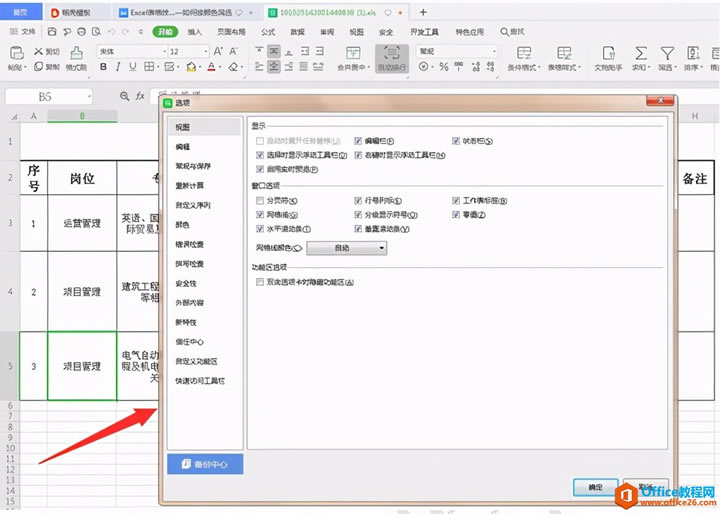Click the Paste icon in ribbon
Viewport: 720px width, 514px height.
coord(17,53)
